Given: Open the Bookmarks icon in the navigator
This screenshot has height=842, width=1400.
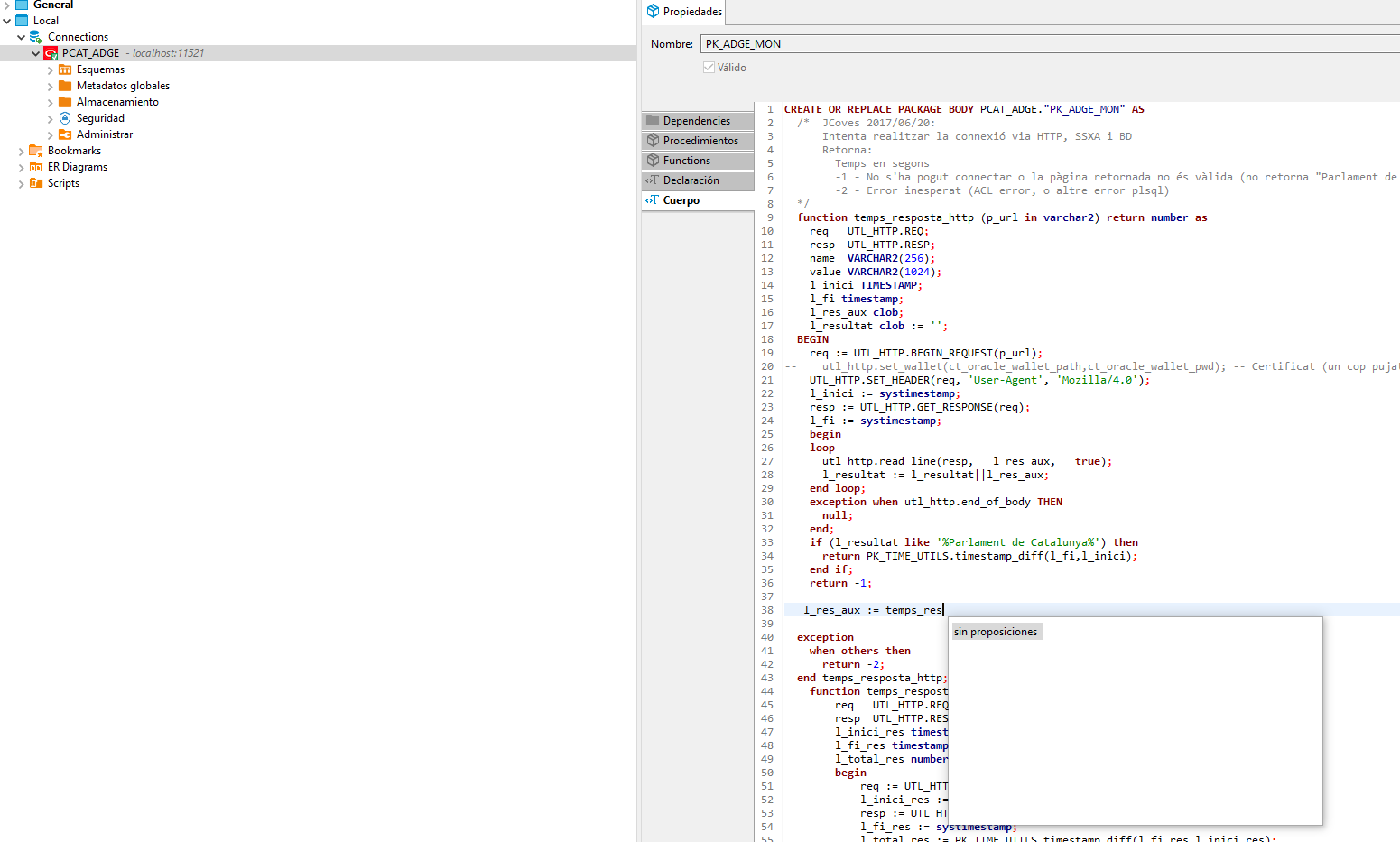Looking at the screenshot, I should tap(35, 150).
